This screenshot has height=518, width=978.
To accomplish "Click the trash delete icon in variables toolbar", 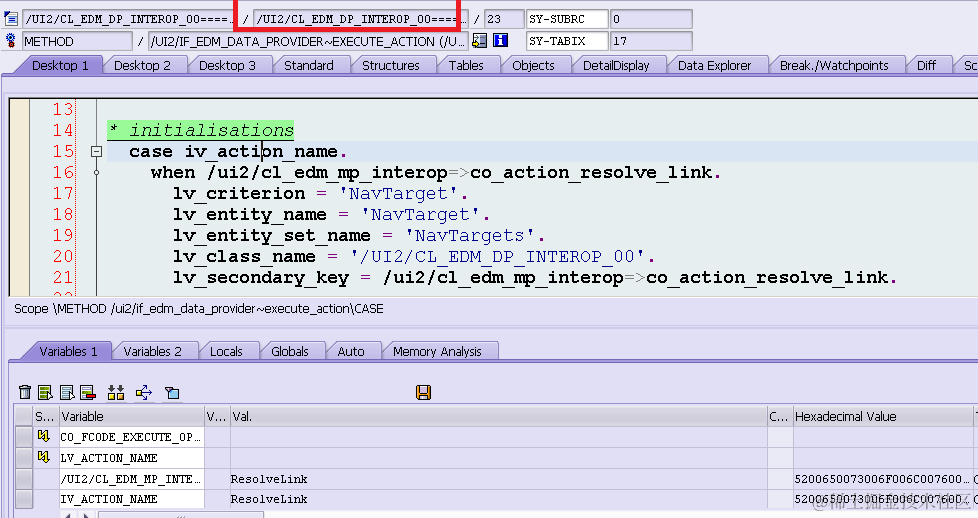I will click(25, 392).
